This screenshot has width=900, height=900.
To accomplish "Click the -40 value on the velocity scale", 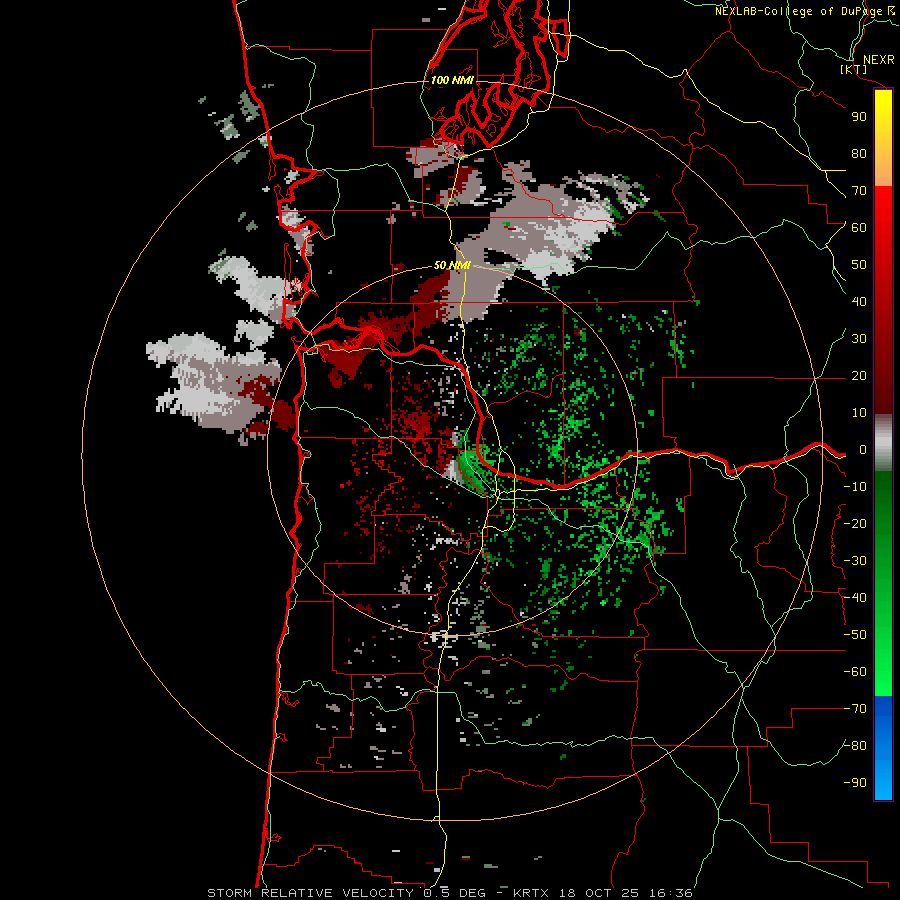I will click(x=855, y=598).
